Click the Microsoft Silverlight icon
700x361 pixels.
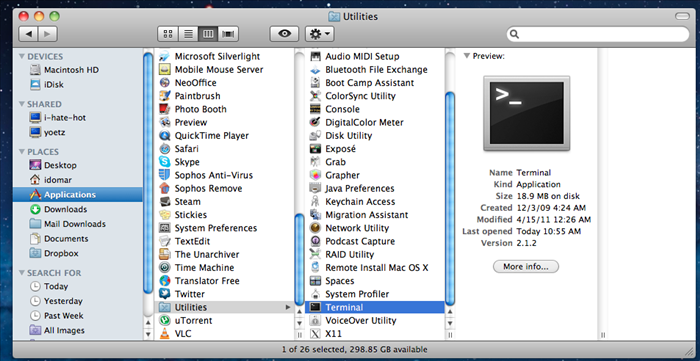[165, 56]
